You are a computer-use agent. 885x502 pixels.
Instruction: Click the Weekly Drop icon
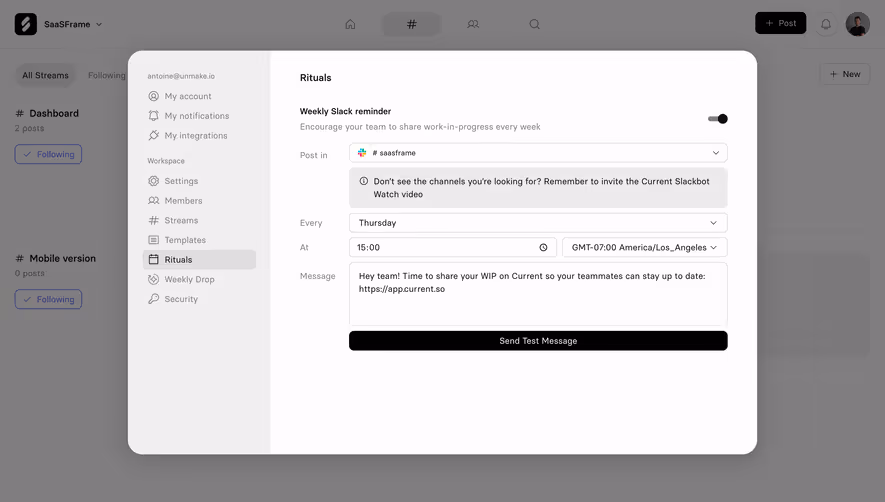point(154,280)
